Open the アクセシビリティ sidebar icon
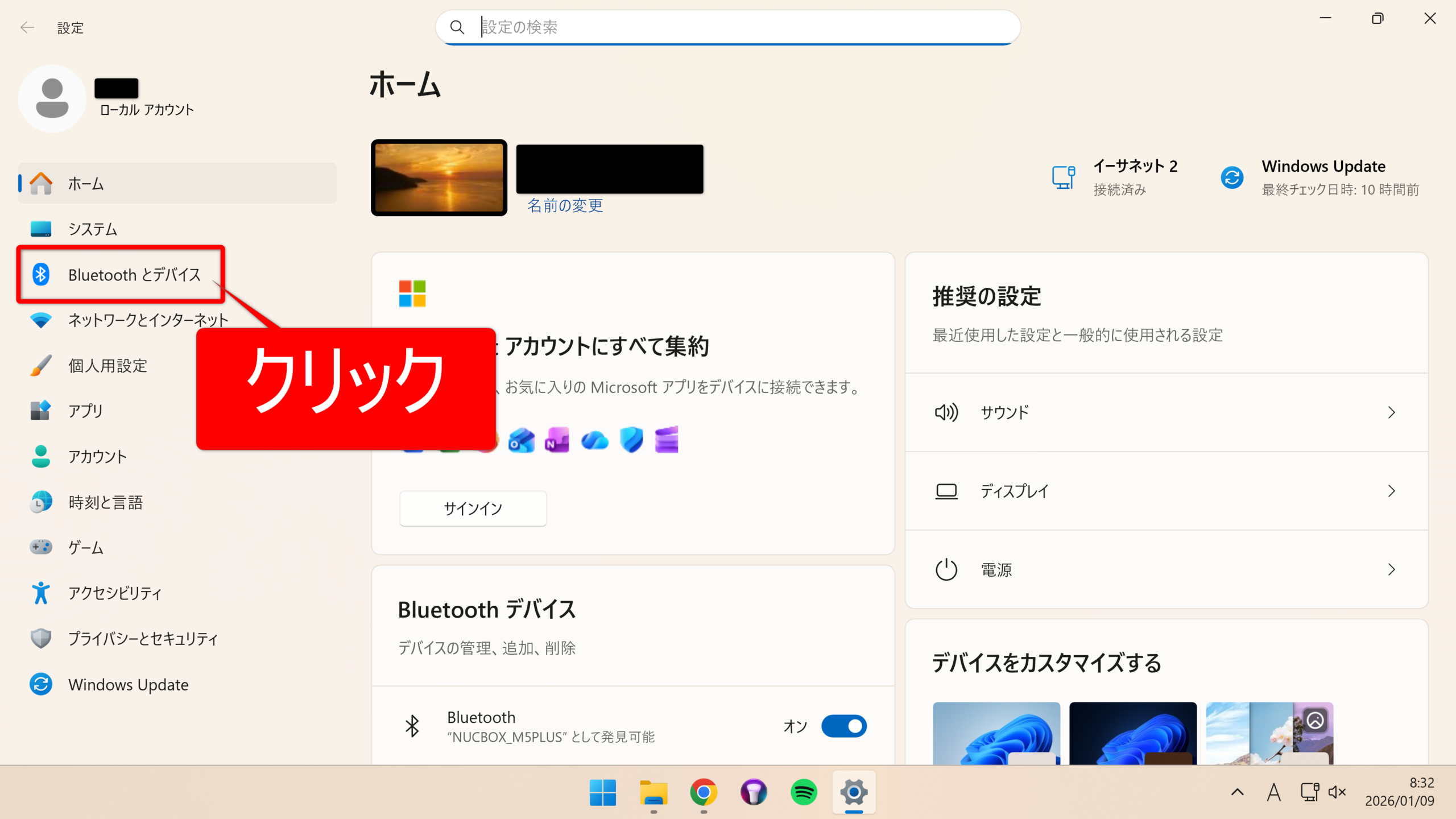1456x819 pixels. point(40,593)
